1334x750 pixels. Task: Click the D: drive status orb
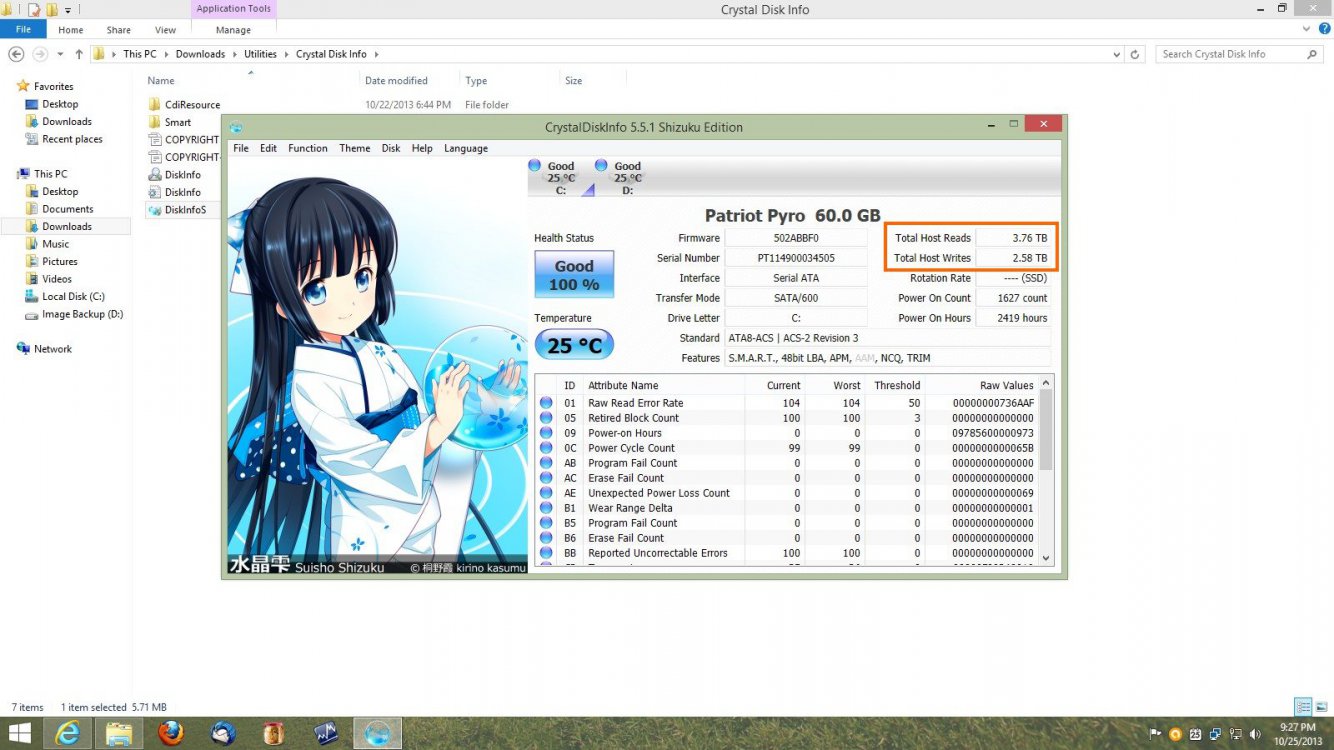pyautogui.click(x=601, y=165)
